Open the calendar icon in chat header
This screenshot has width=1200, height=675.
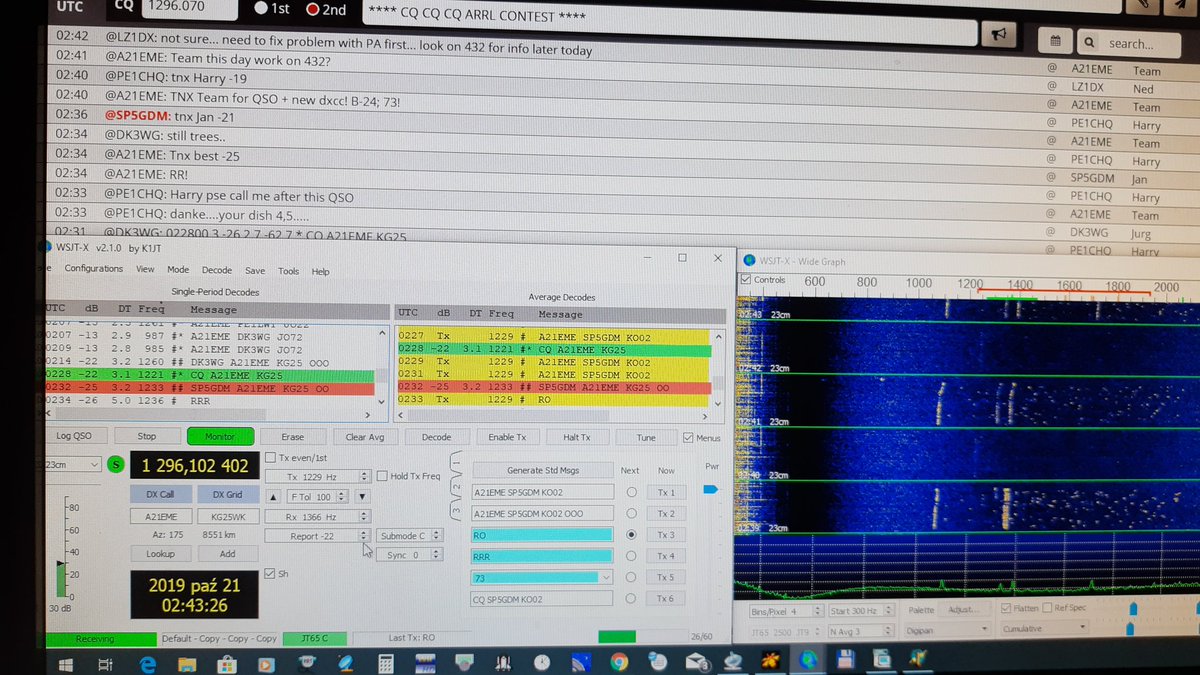(x=1056, y=43)
